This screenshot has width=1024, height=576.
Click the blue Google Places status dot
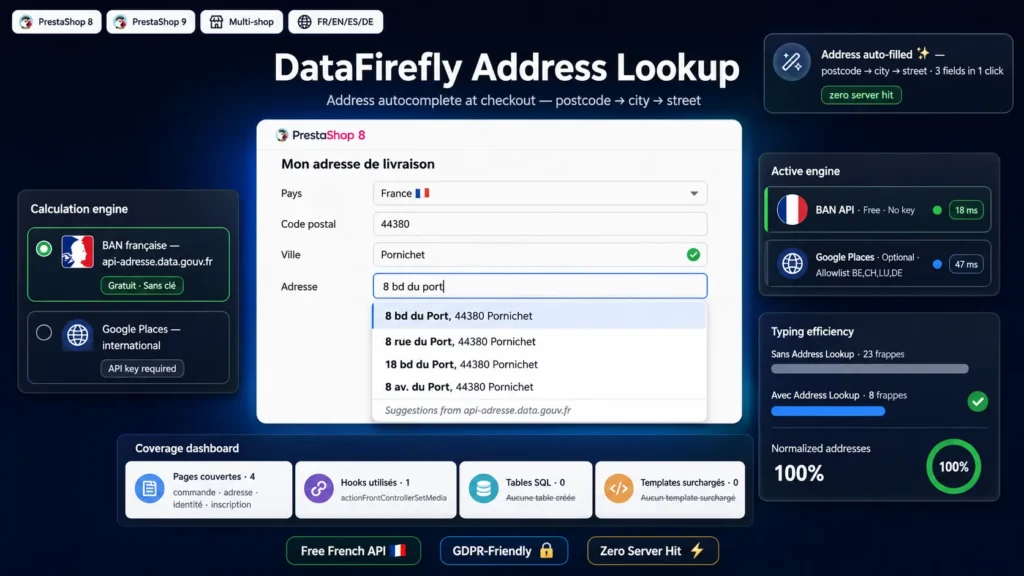937,264
